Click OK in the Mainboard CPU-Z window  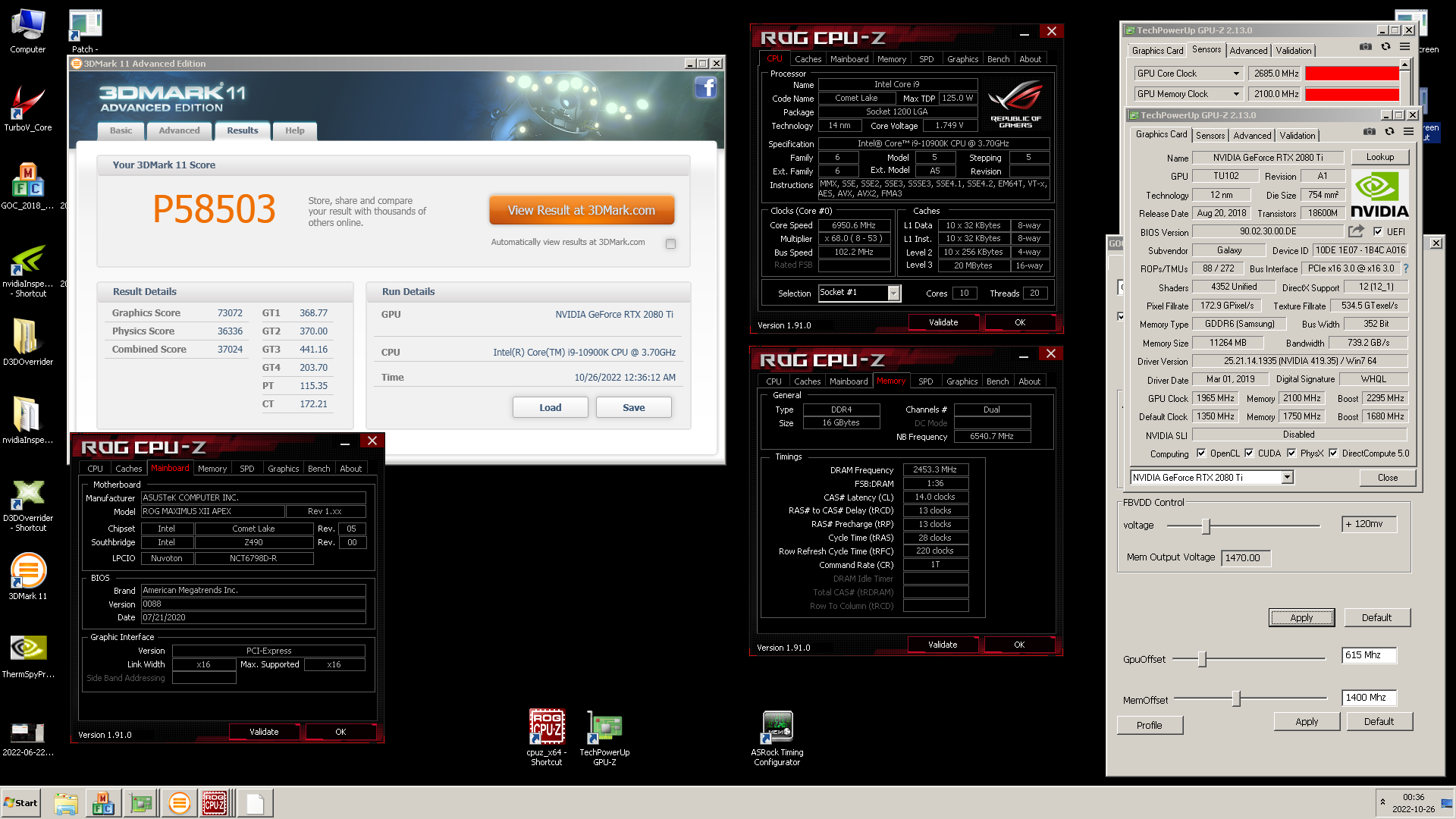(x=340, y=732)
